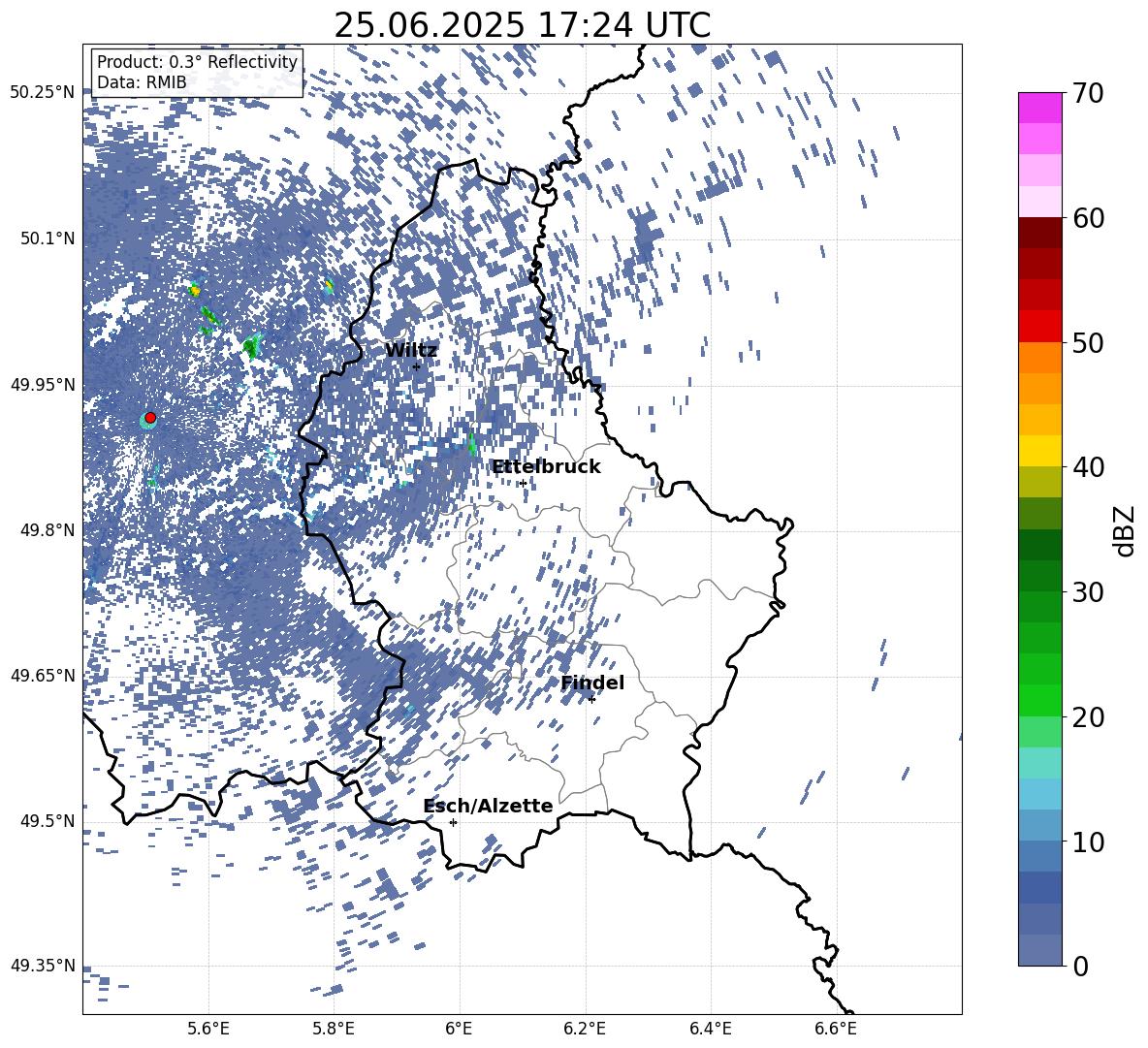Click the 6°E longitude label
The height and width of the screenshot is (1048, 1148).
(x=459, y=1029)
